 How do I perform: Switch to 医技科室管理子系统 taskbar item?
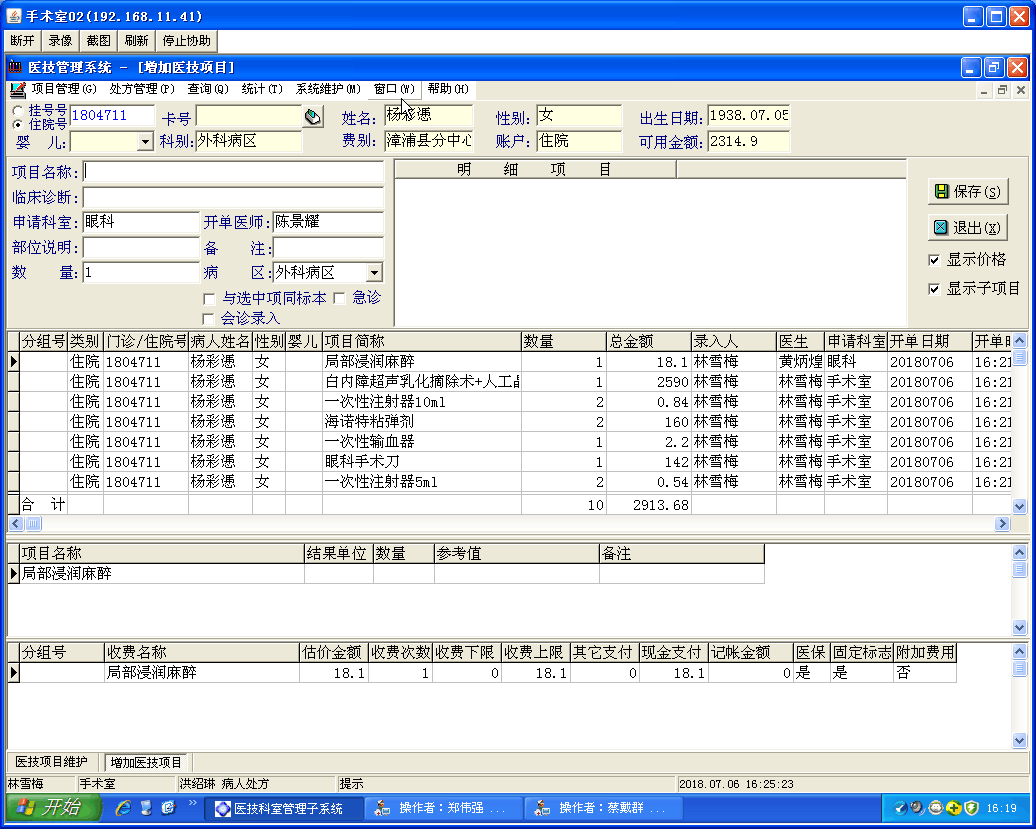tap(285, 809)
